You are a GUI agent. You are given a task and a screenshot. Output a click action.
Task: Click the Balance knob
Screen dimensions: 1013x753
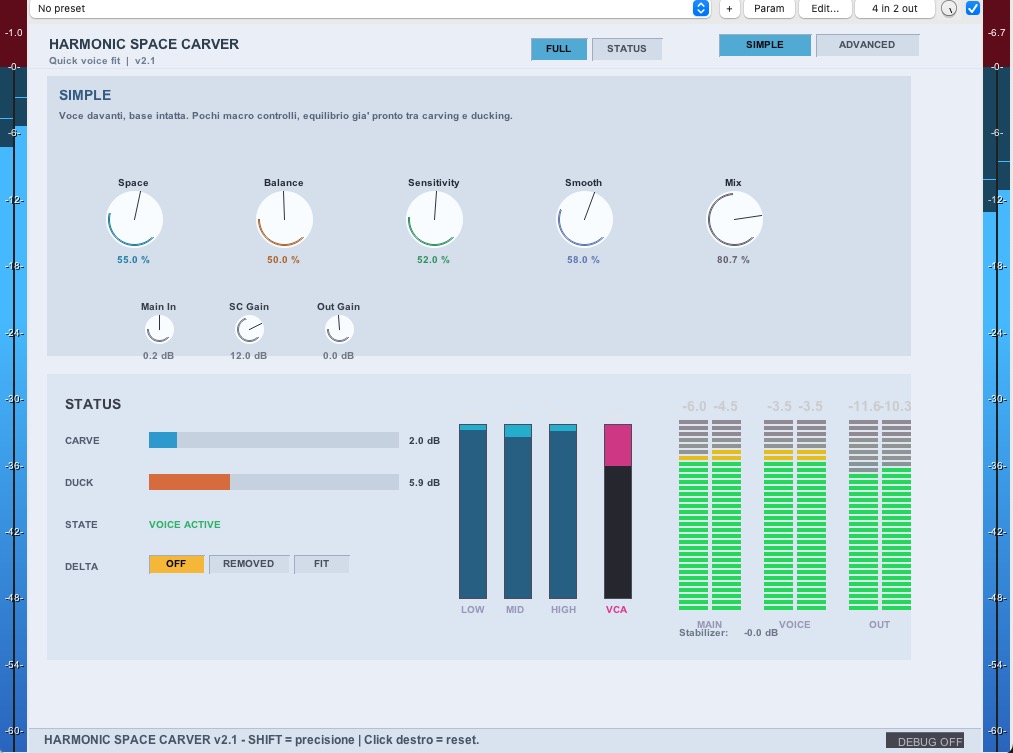(284, 219)
